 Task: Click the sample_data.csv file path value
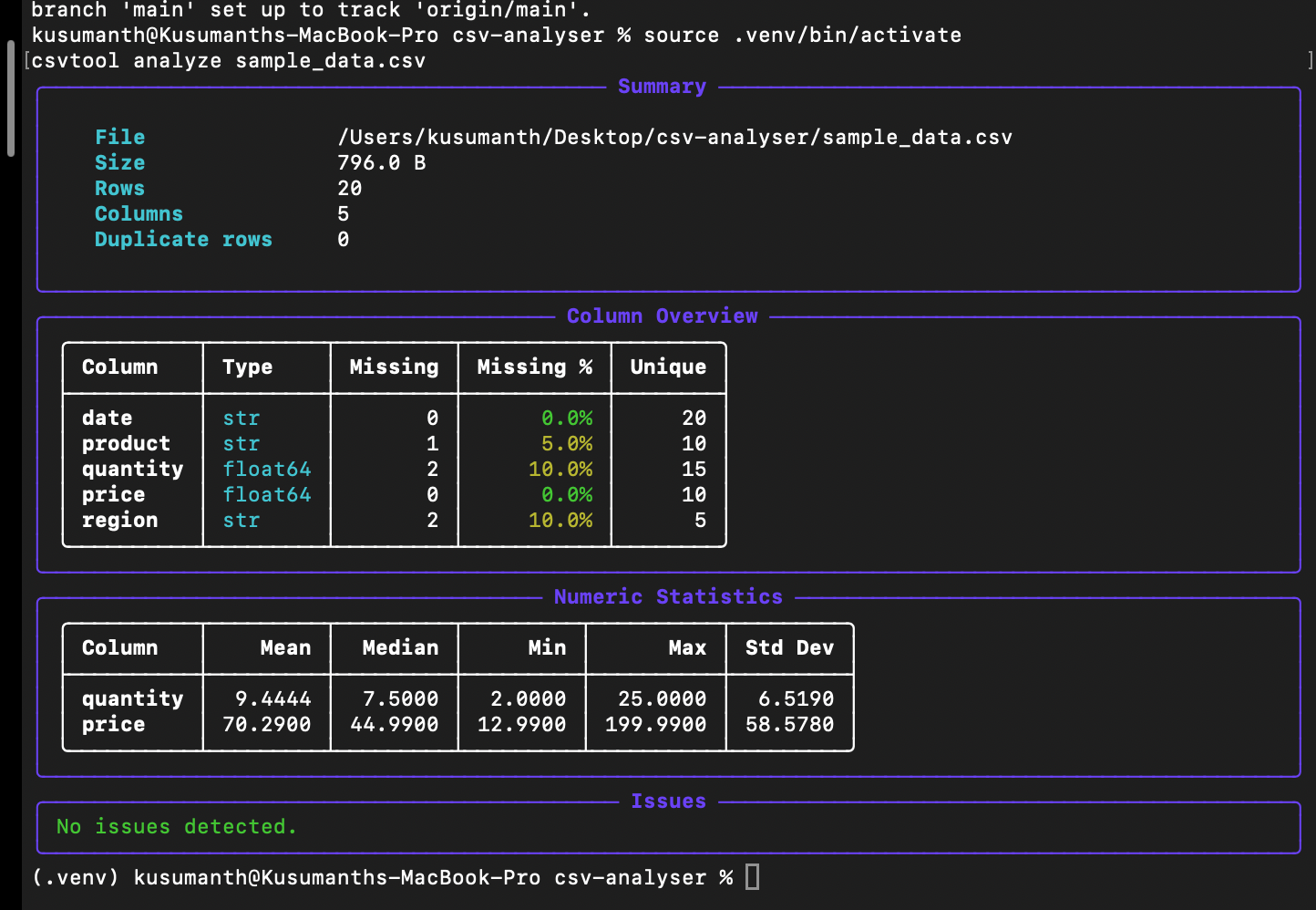pyautogui.click(x=675, y=138)
